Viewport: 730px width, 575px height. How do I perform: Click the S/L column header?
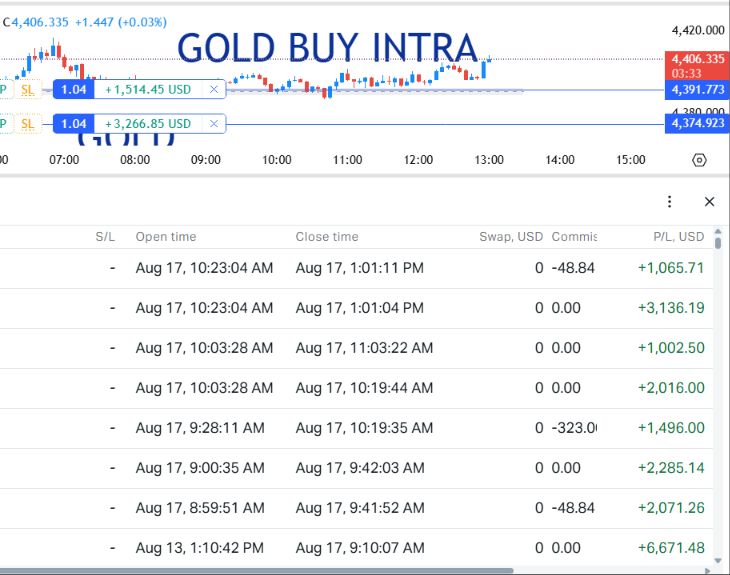click(105, 237)
